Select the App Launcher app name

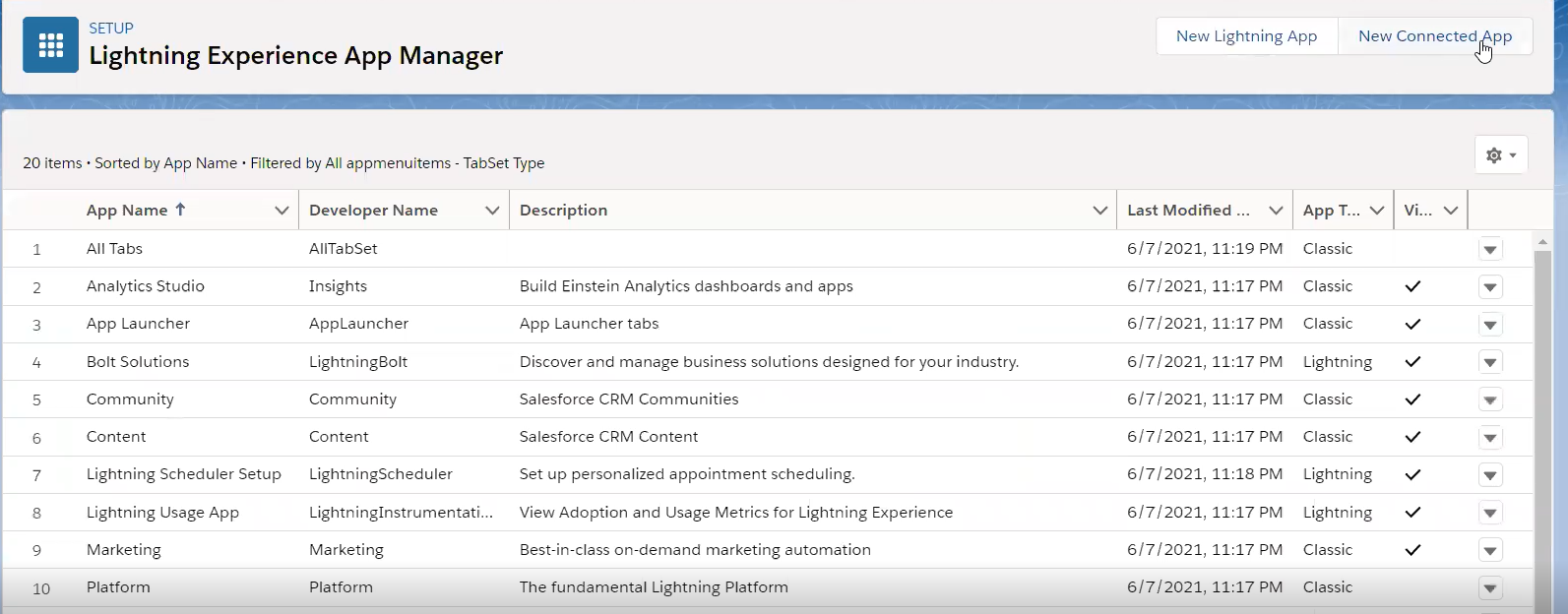(138, 324)
